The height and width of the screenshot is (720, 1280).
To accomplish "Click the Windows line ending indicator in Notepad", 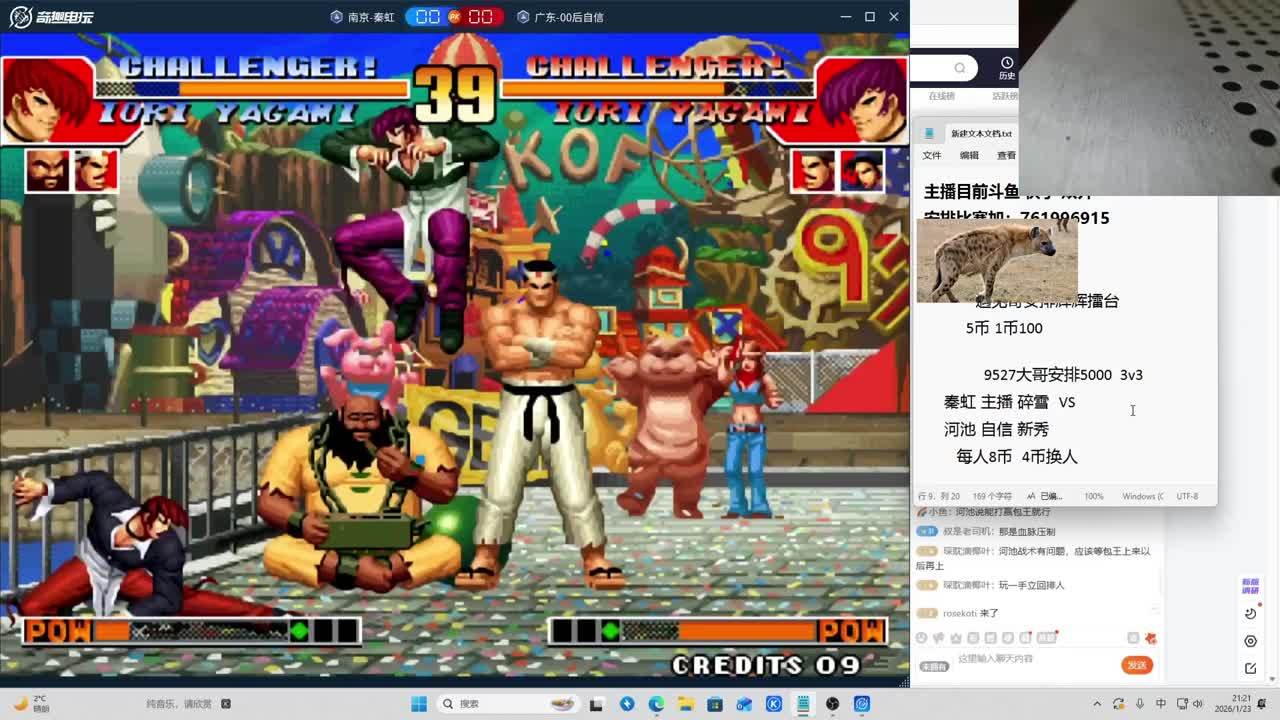I will click(1142, 496).
